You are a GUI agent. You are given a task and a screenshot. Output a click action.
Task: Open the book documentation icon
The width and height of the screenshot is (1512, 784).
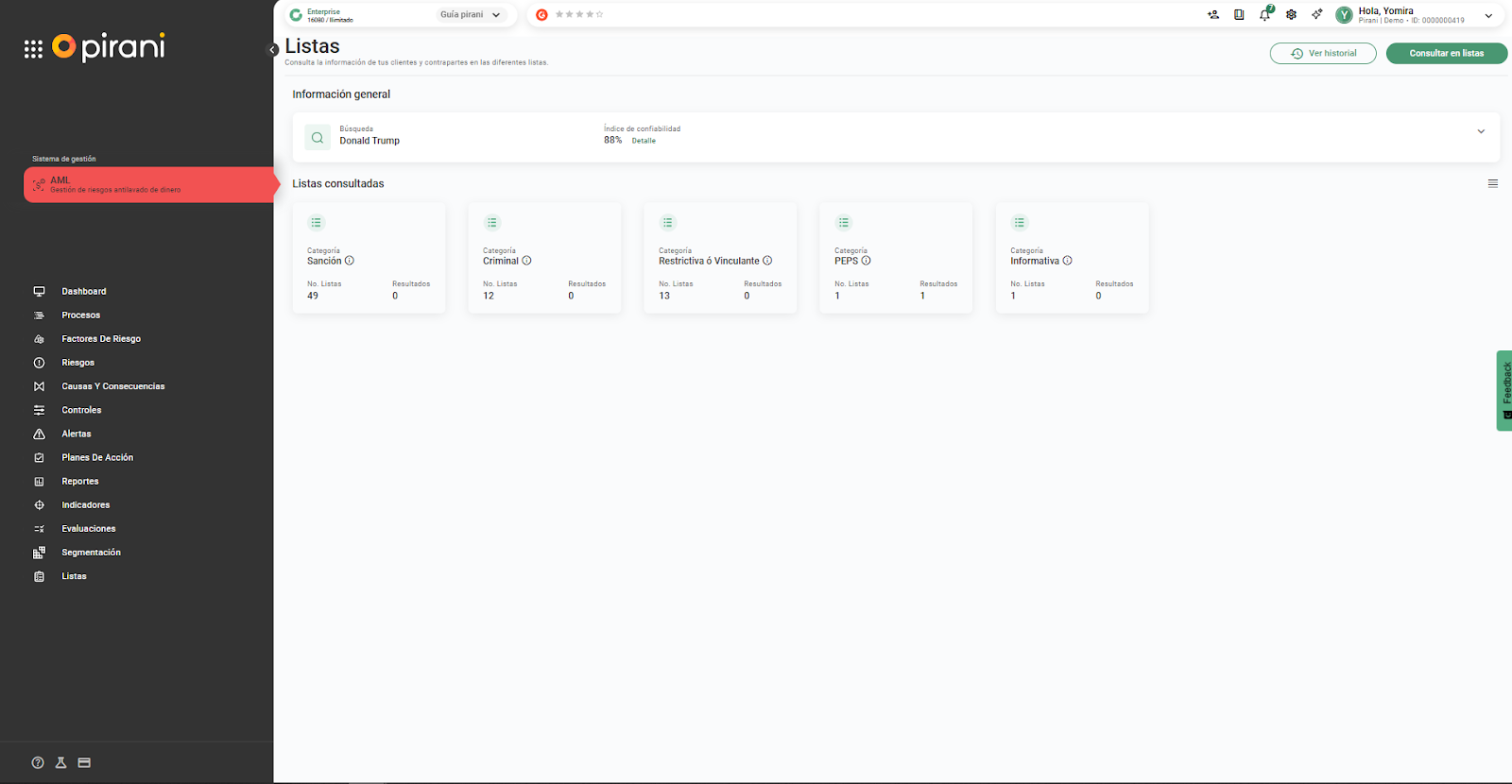[x=1239, y=15]
